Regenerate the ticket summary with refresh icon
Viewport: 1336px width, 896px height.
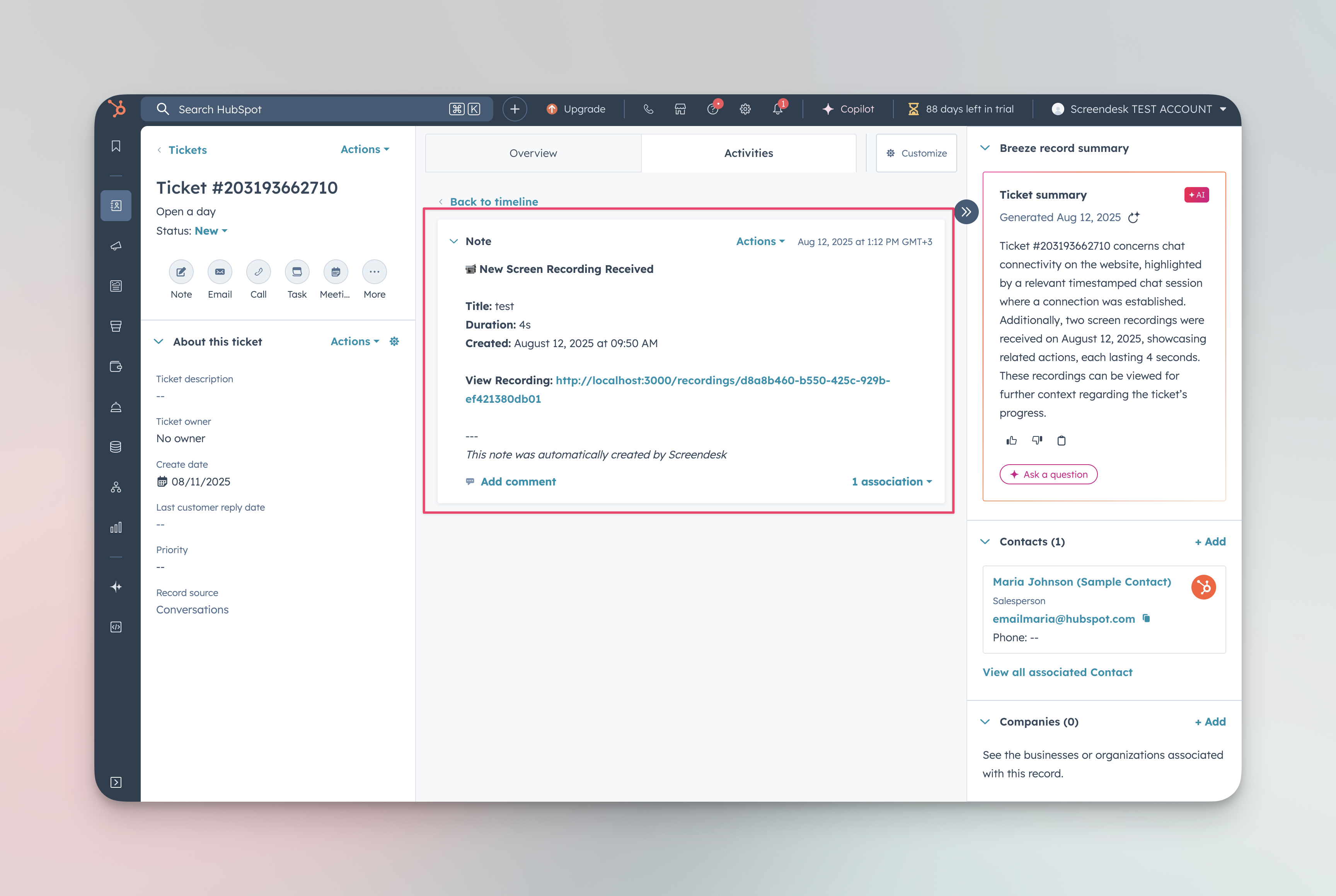[1134, 217]
